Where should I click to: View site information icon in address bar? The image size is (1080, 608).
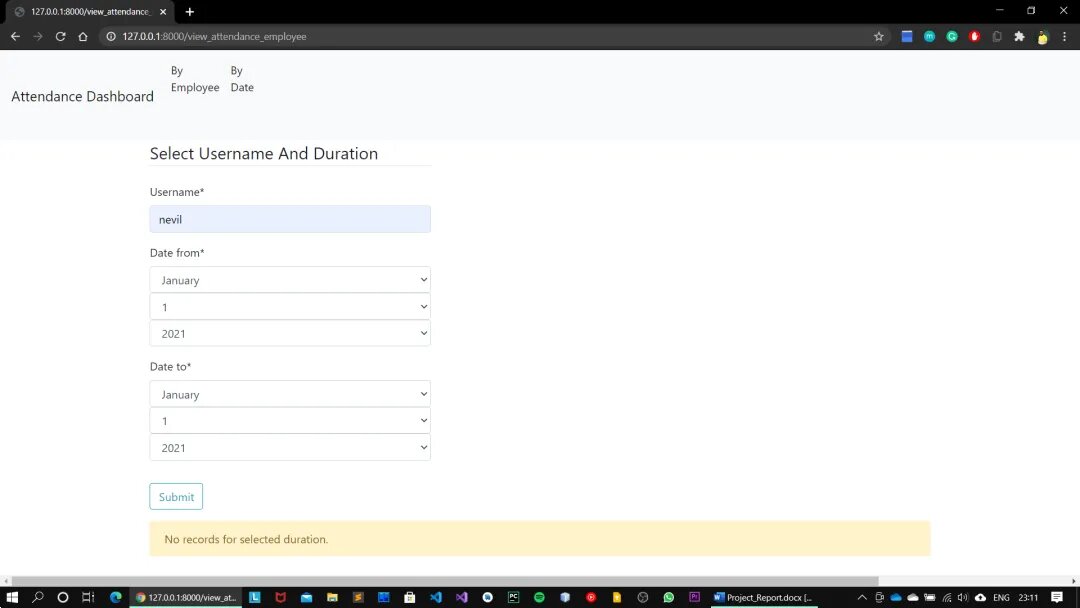[x=111, y=36]
